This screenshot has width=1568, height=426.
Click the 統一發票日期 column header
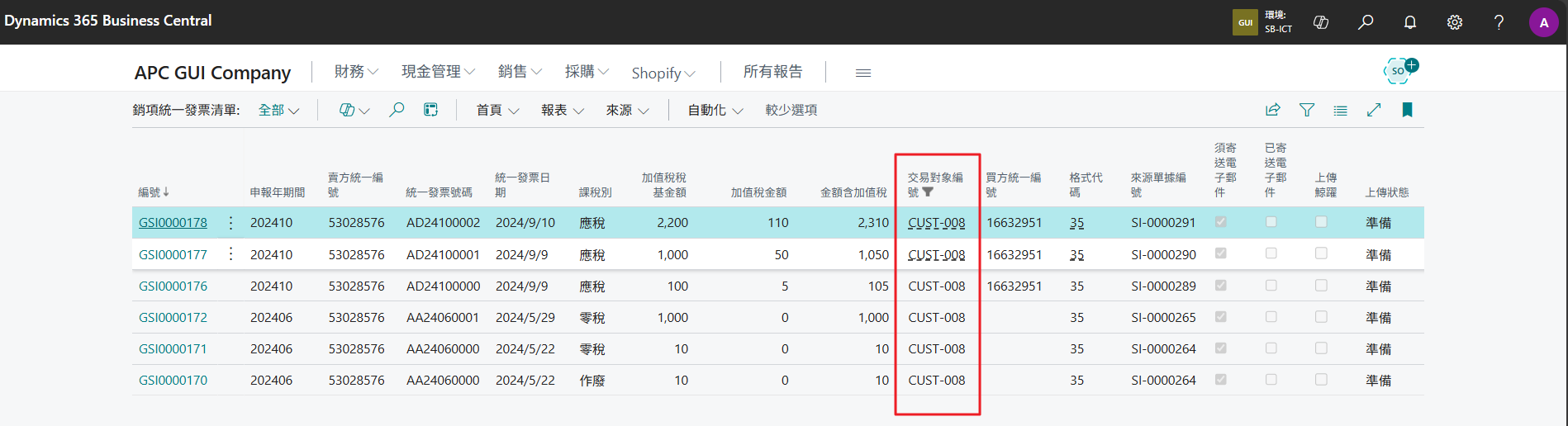523,185
